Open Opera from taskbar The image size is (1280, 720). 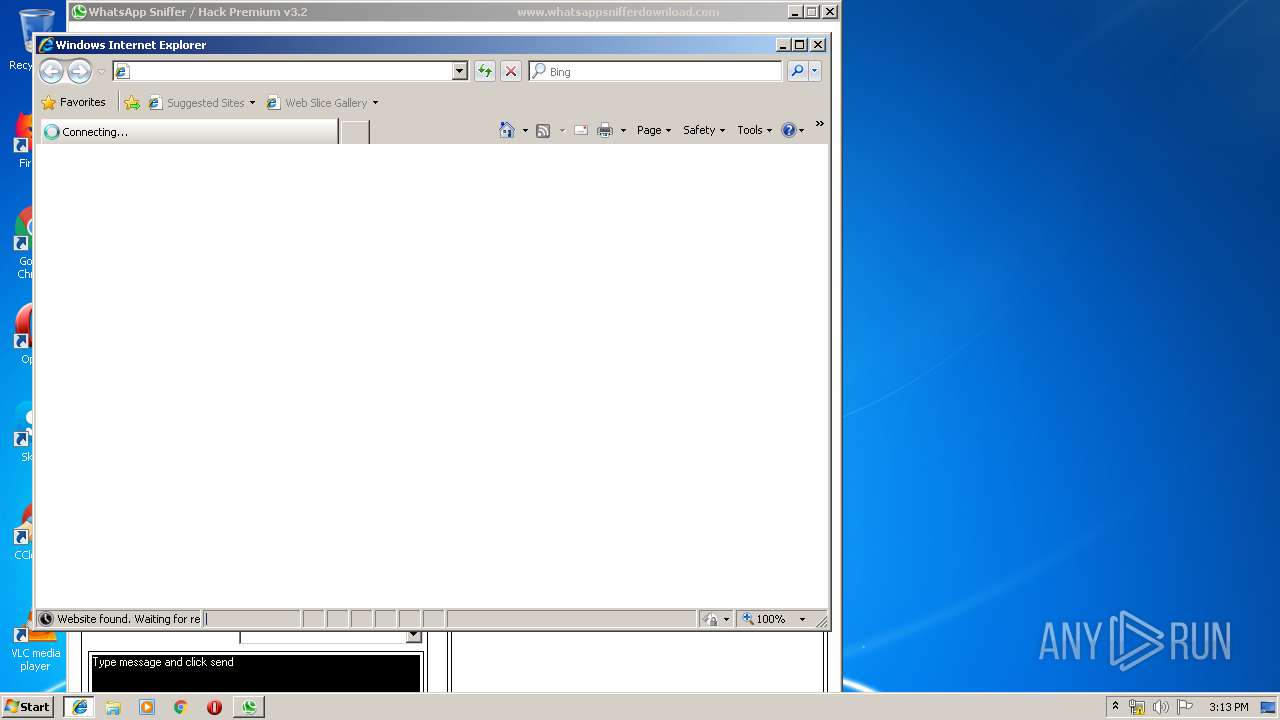click(x=214, y=707)
